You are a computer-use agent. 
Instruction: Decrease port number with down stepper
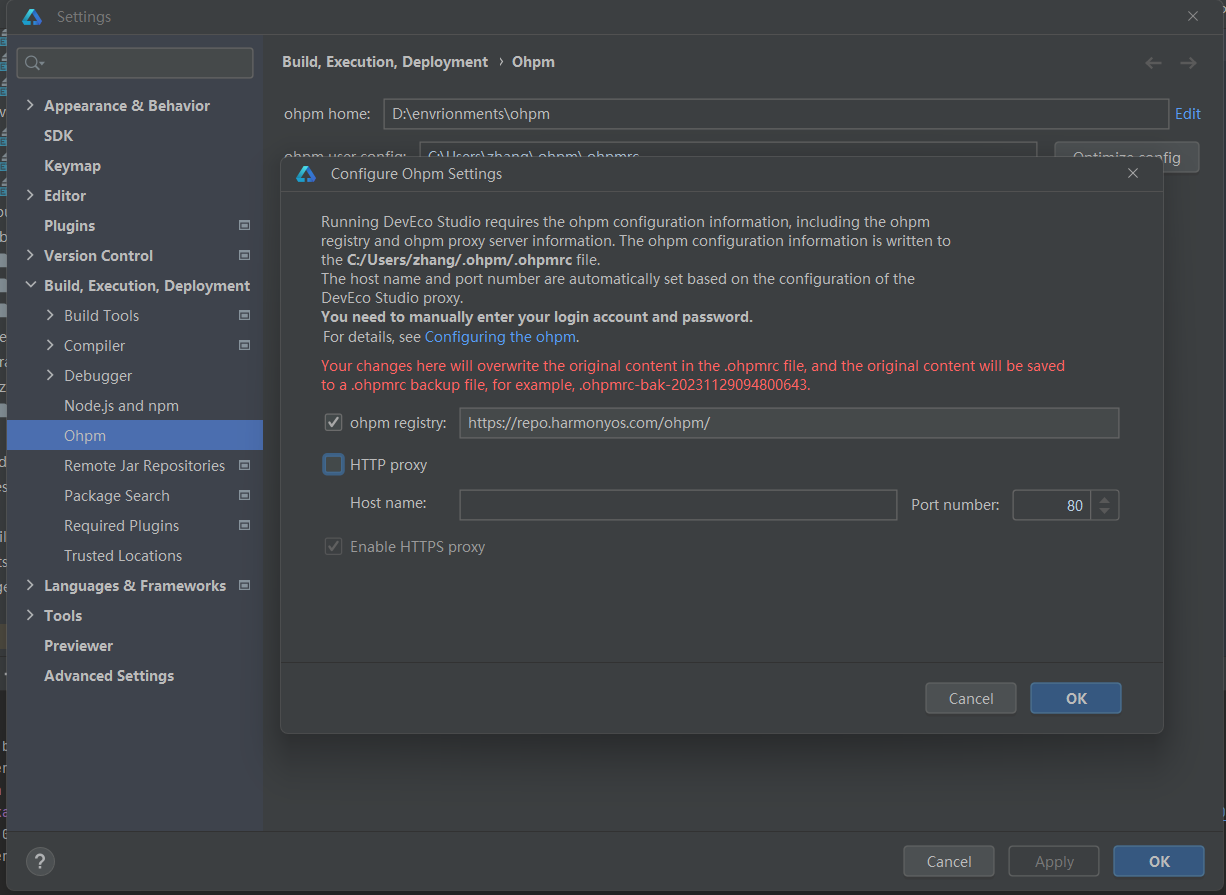pos(1104,512)
